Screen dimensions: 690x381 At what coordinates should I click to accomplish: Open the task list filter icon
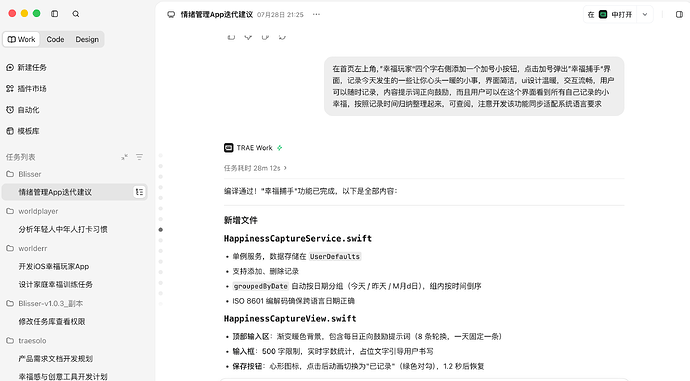139,157
